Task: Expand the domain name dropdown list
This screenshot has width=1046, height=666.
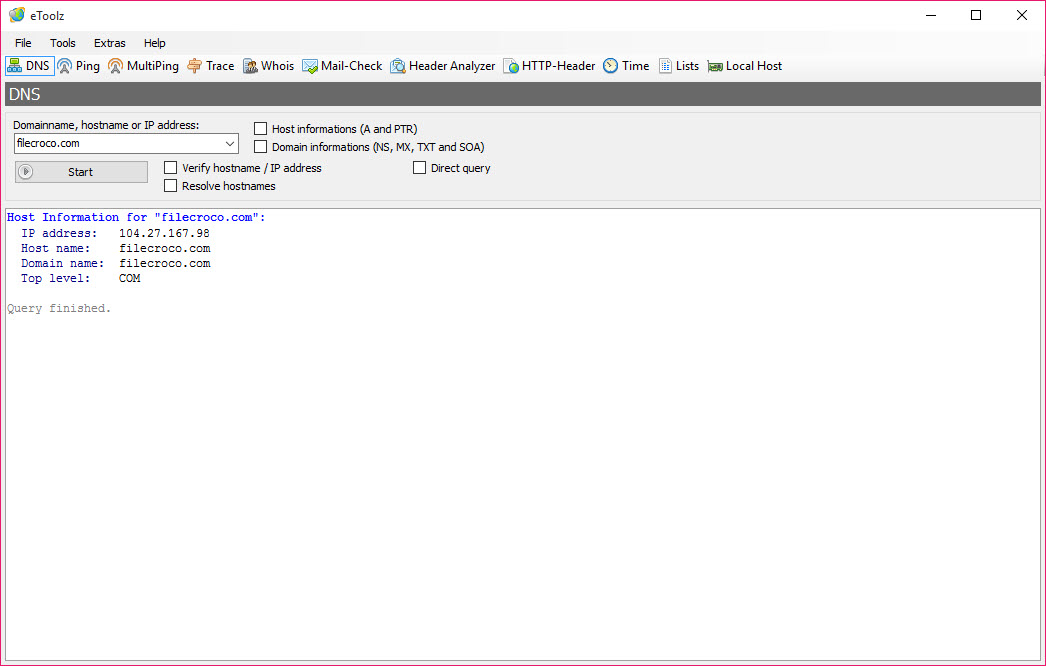Action: click(230, 144)
